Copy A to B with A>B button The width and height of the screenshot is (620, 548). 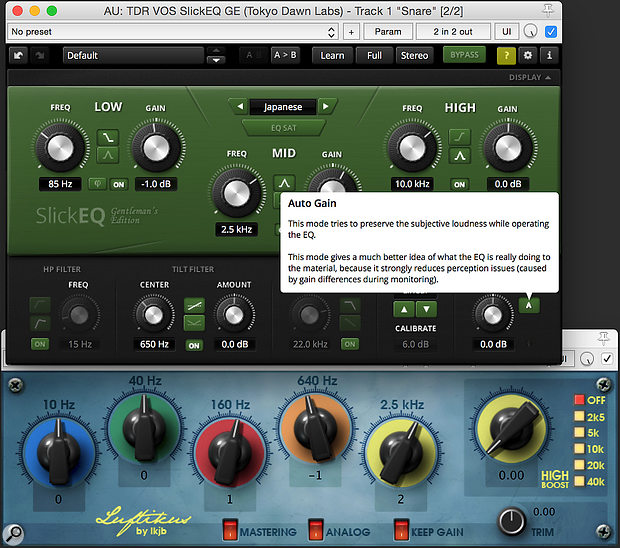point(285,55)
